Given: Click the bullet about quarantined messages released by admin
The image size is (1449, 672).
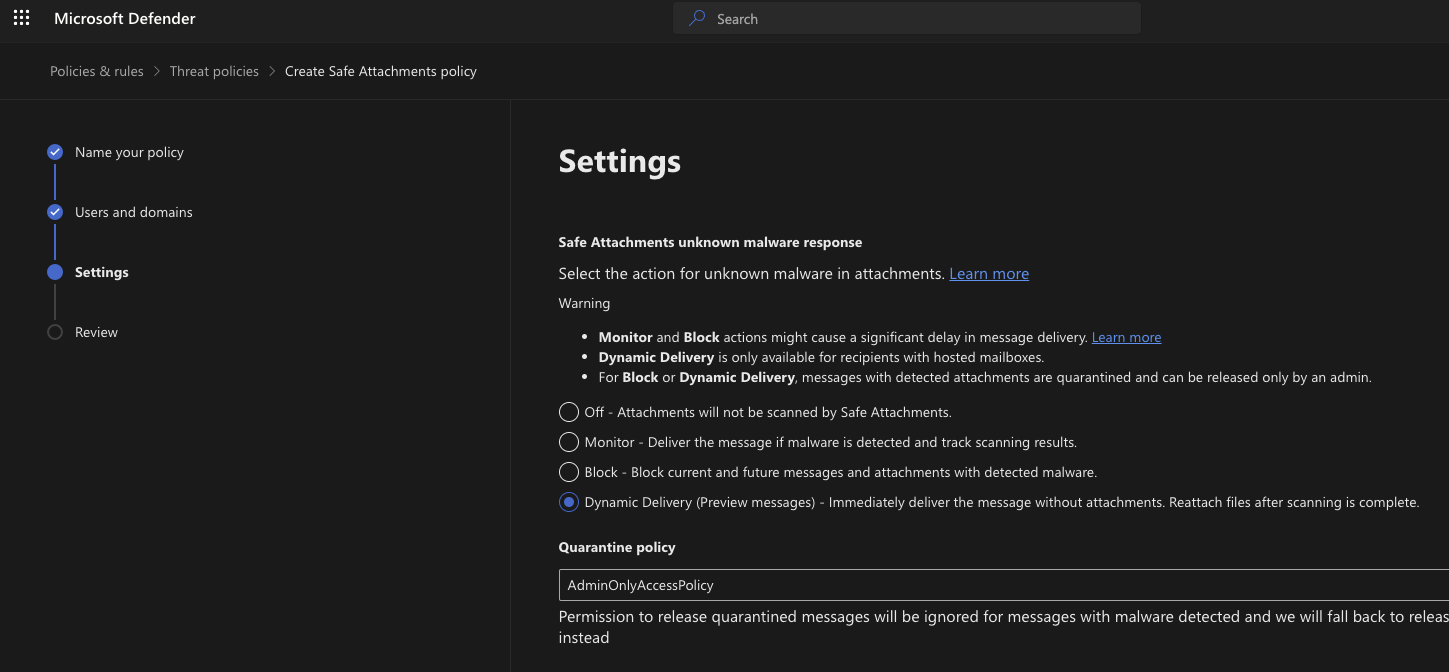Looking at the screenshot, I should (985, 377).
